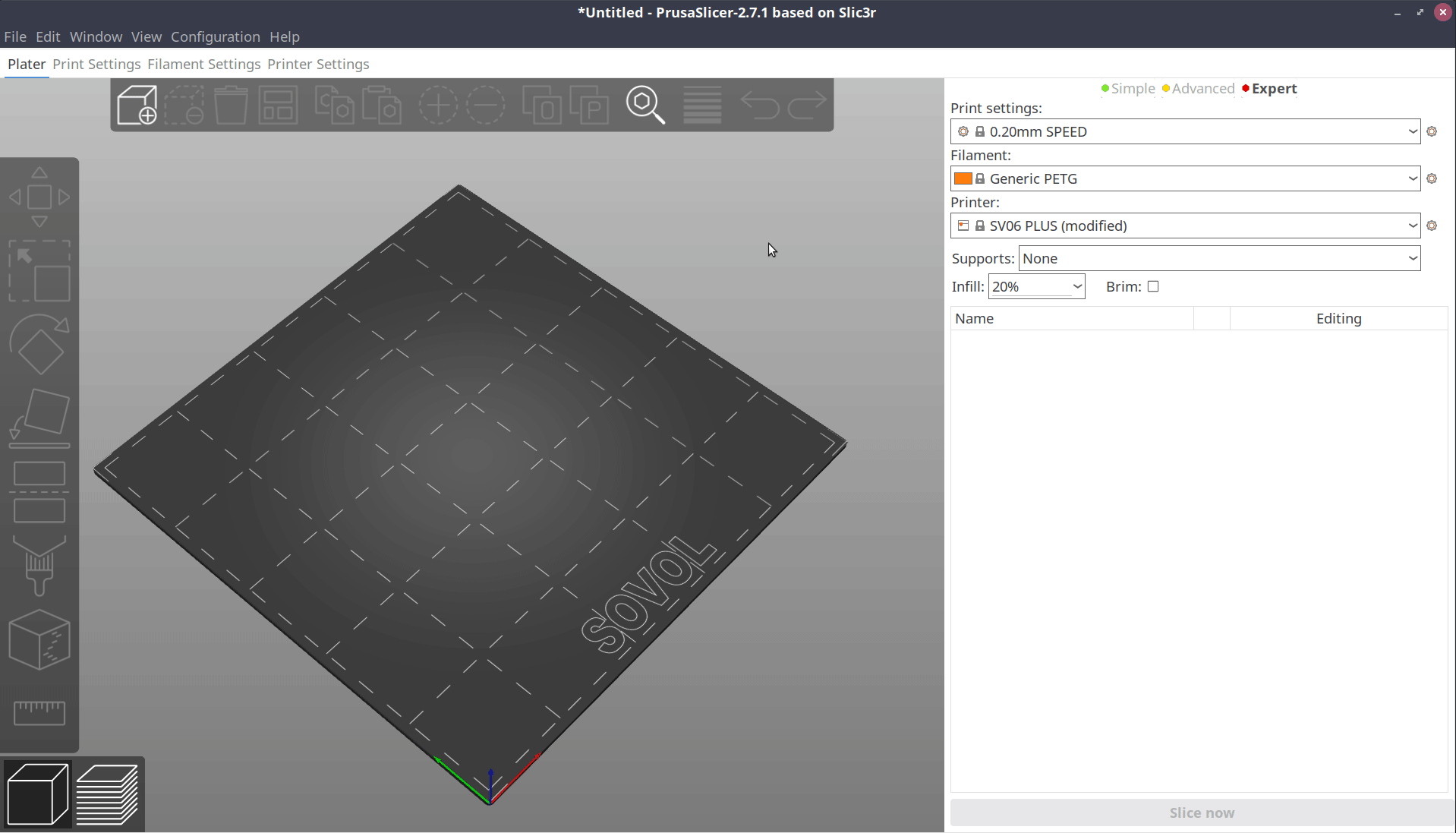Edit the Print settings preset gear icon
The image size is (1456, 833).
pos(1432,131)
